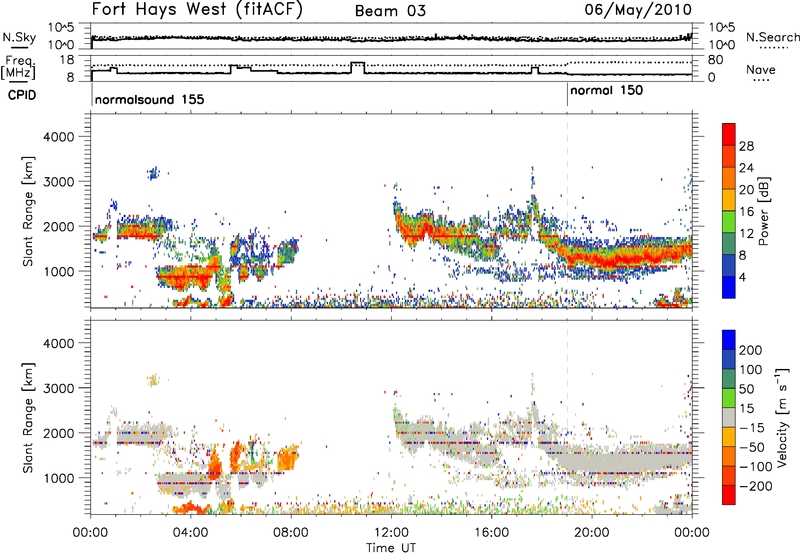Click the "200" tick on Velocity colorbar
This screenshot has height=554, width=800.
tap(751, 350)
